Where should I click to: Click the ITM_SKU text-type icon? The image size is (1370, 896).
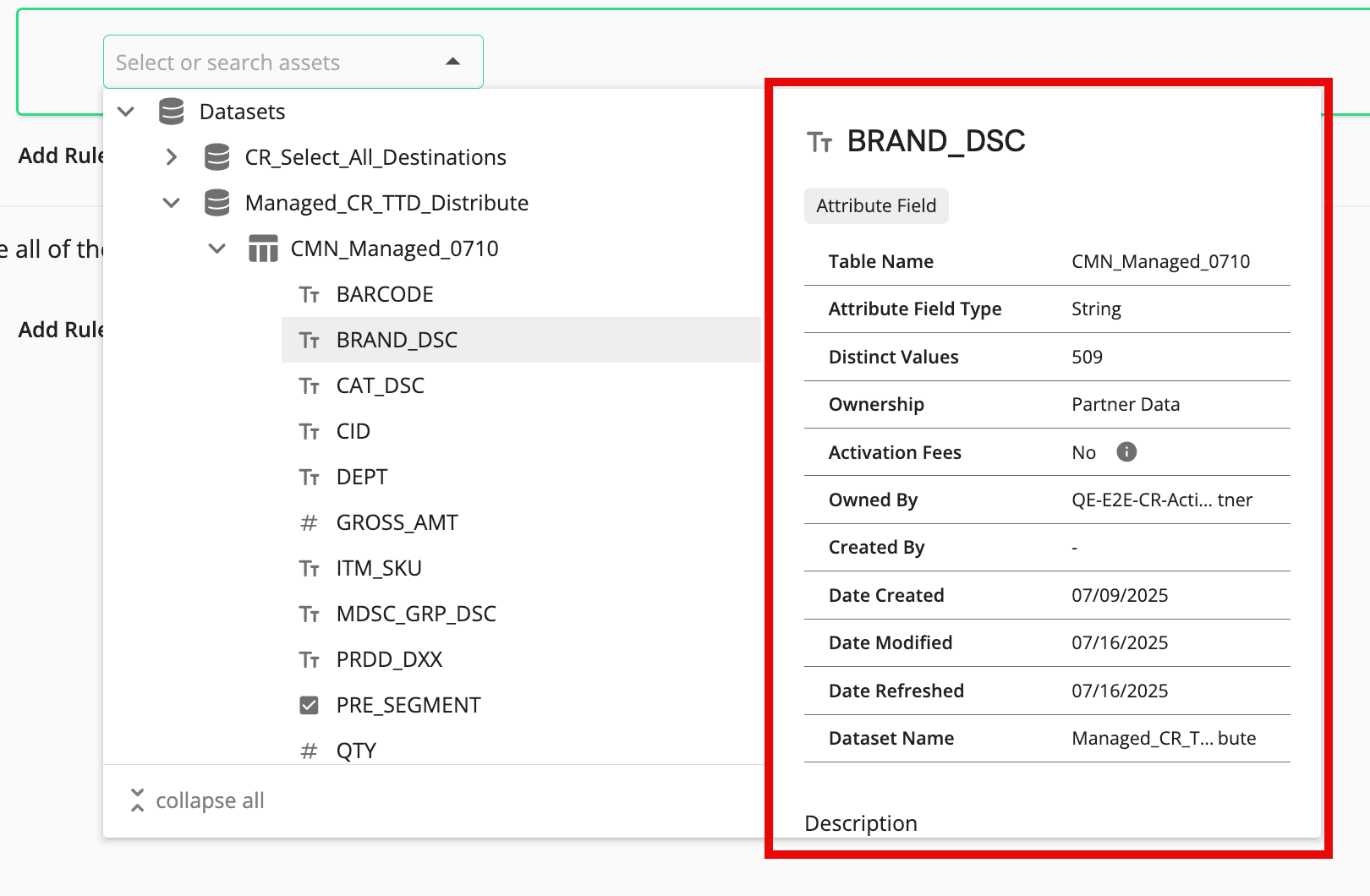(309, 568)
